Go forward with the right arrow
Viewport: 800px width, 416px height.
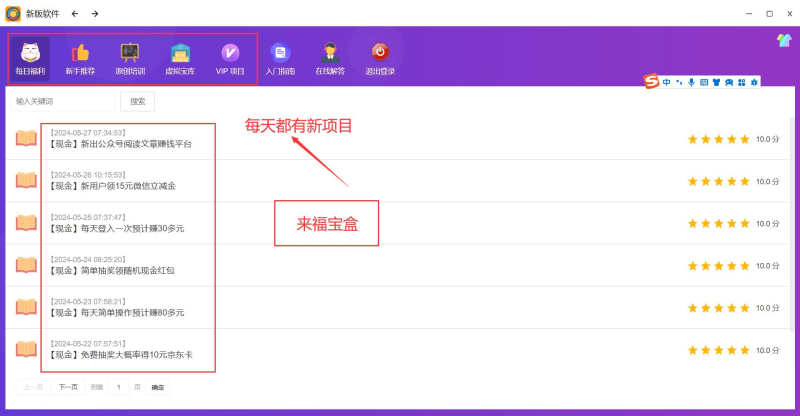95,14
